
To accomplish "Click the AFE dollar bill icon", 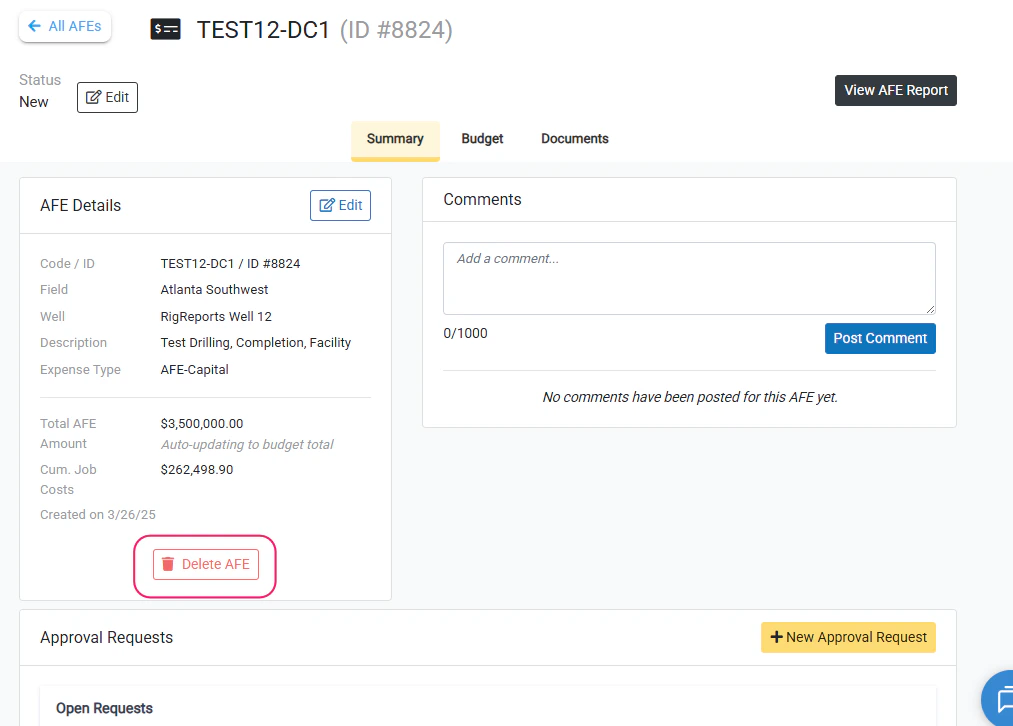I will [165, 29].
